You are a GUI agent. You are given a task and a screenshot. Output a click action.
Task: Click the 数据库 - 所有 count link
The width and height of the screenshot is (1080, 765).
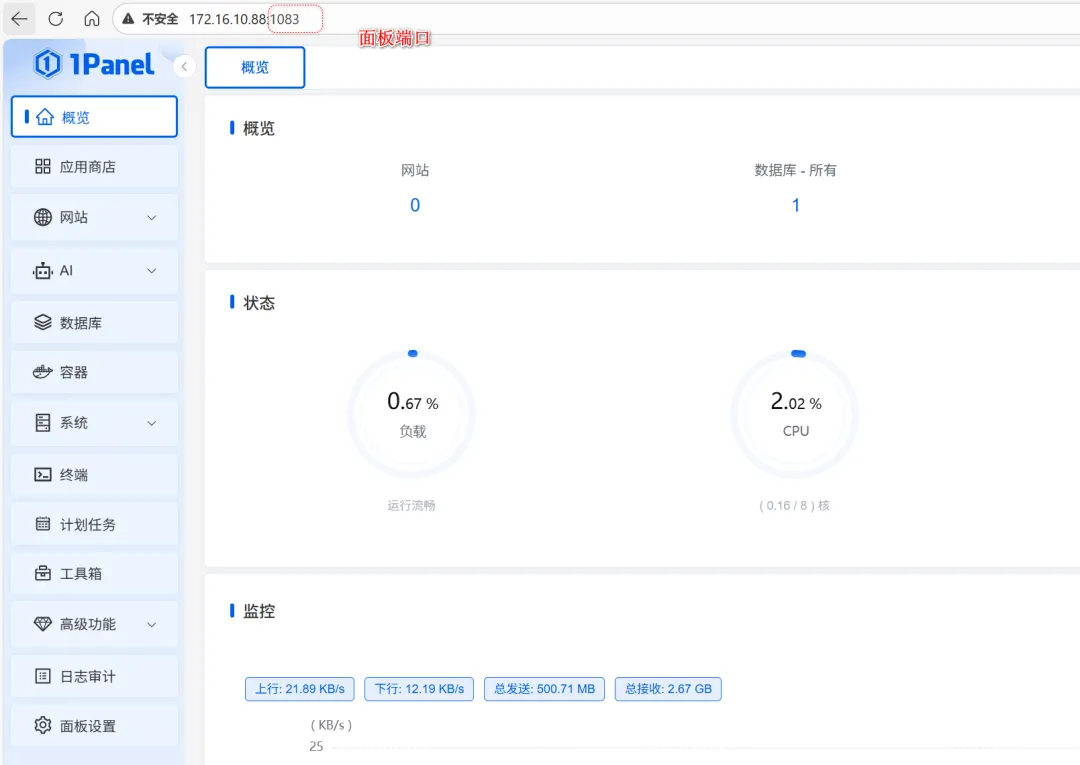pos(795,204)
